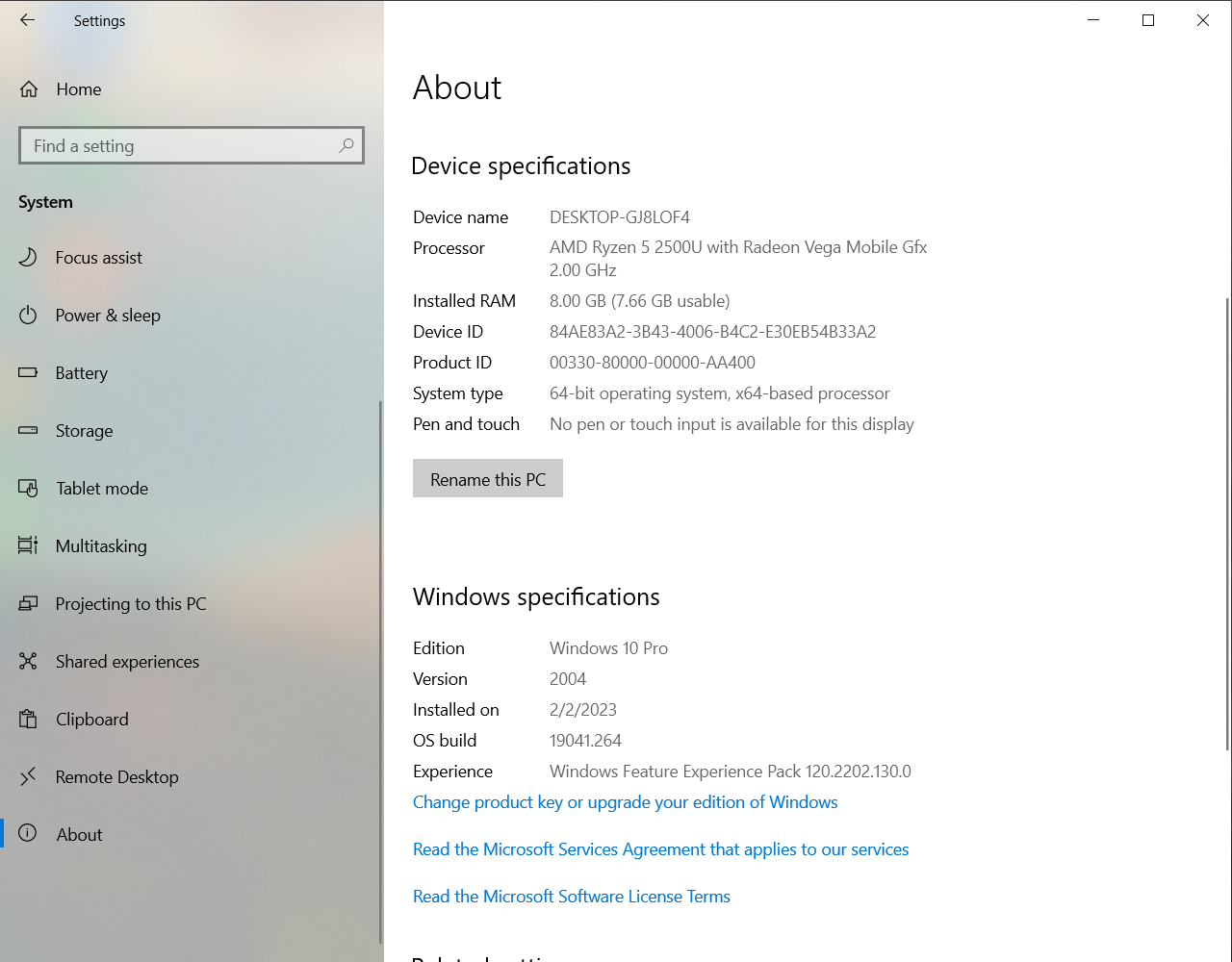Screen dimensions: 1232x962
Task: Open Projecting to this PC settings
Action: tap(131, 604)
